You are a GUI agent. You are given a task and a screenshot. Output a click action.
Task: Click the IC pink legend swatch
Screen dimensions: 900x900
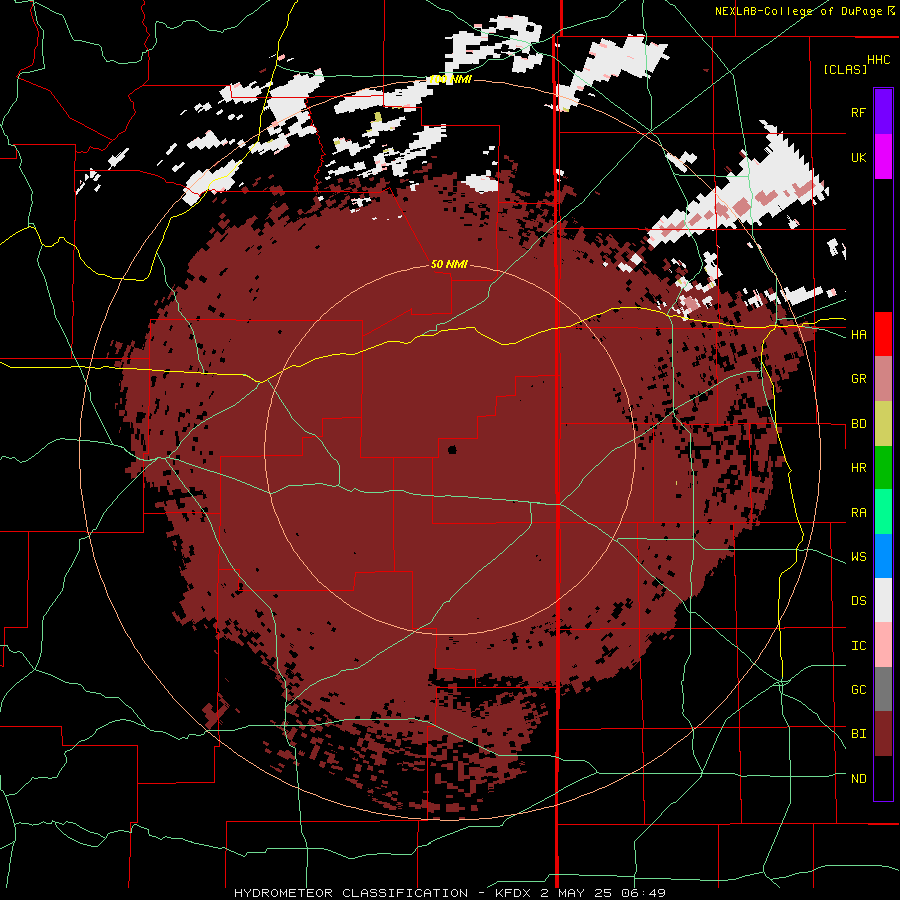(x=883, y=645)
